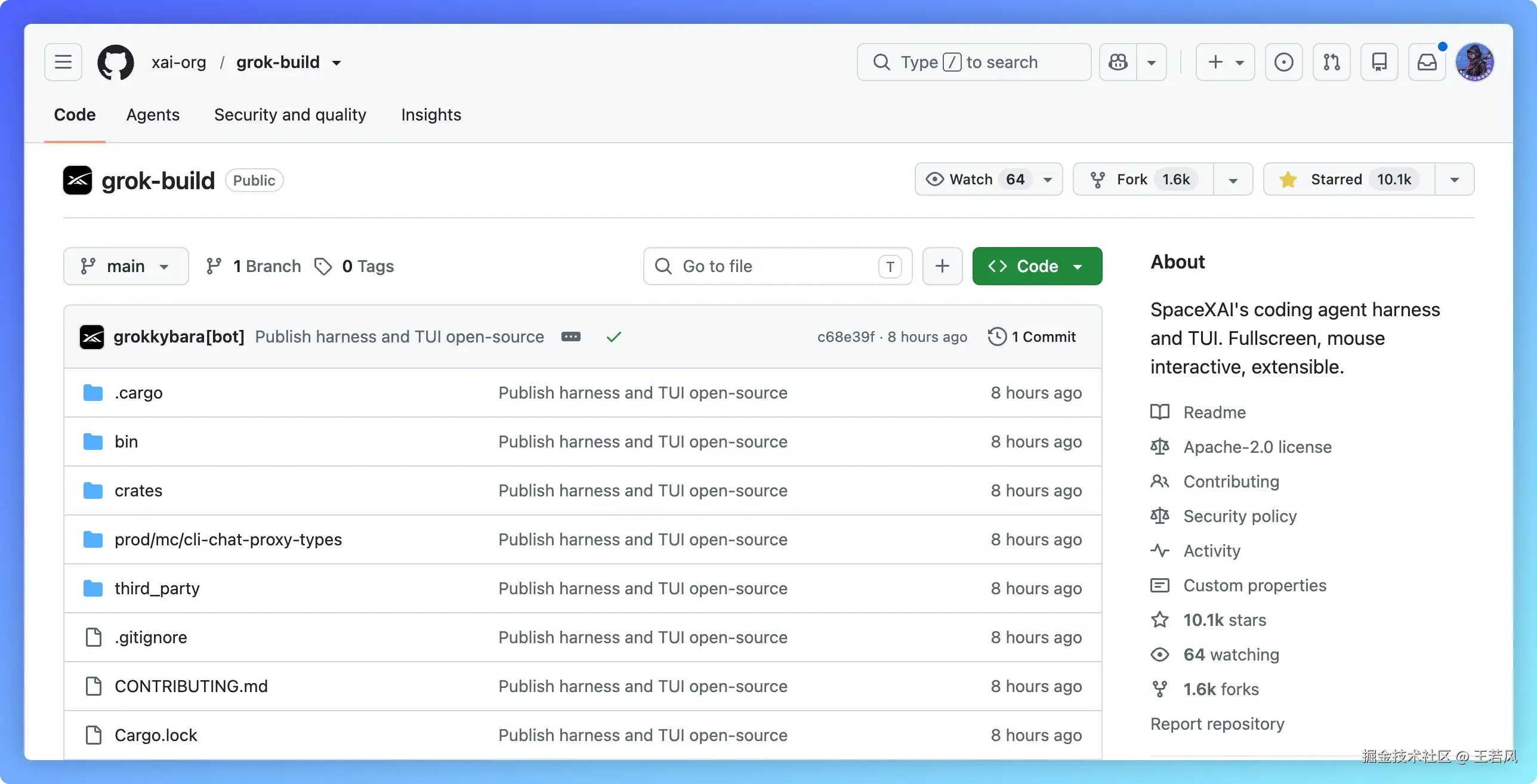
Task: Go to GitHub home via Octocat logo
Action: [x=116, y=62]
